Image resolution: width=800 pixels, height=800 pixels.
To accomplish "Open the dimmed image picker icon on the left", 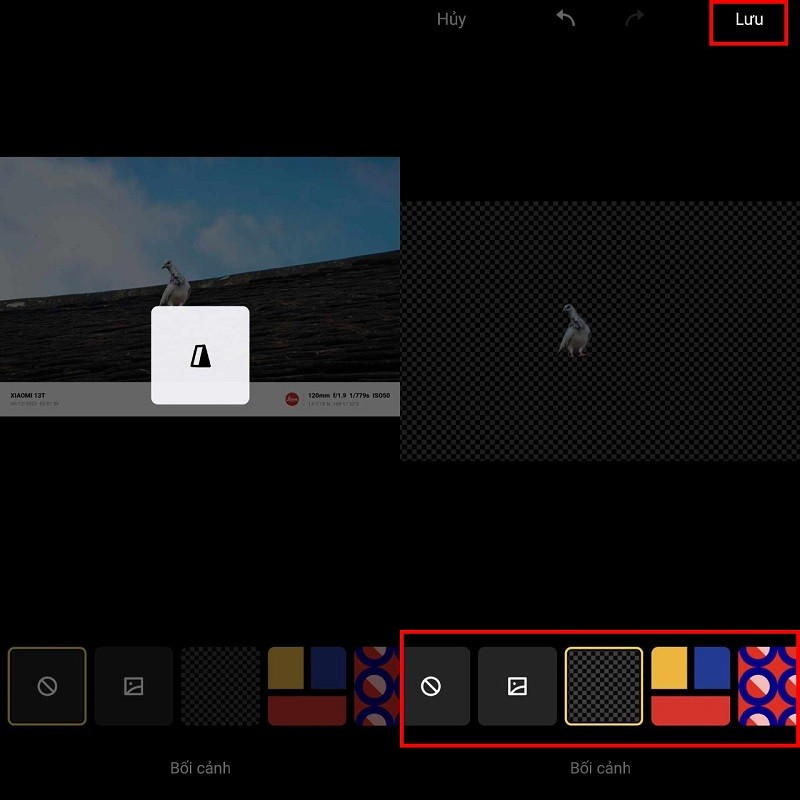I will click(134, 686).
